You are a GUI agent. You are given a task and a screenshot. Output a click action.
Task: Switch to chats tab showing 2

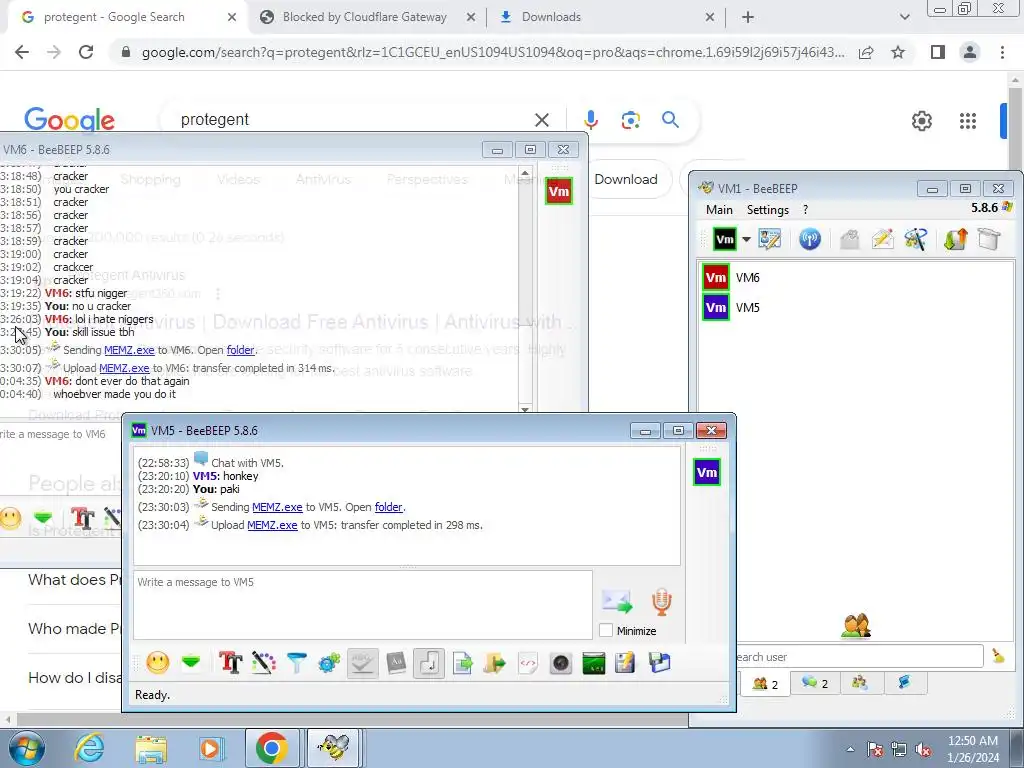pyautogui.click(x=814, y=683)
